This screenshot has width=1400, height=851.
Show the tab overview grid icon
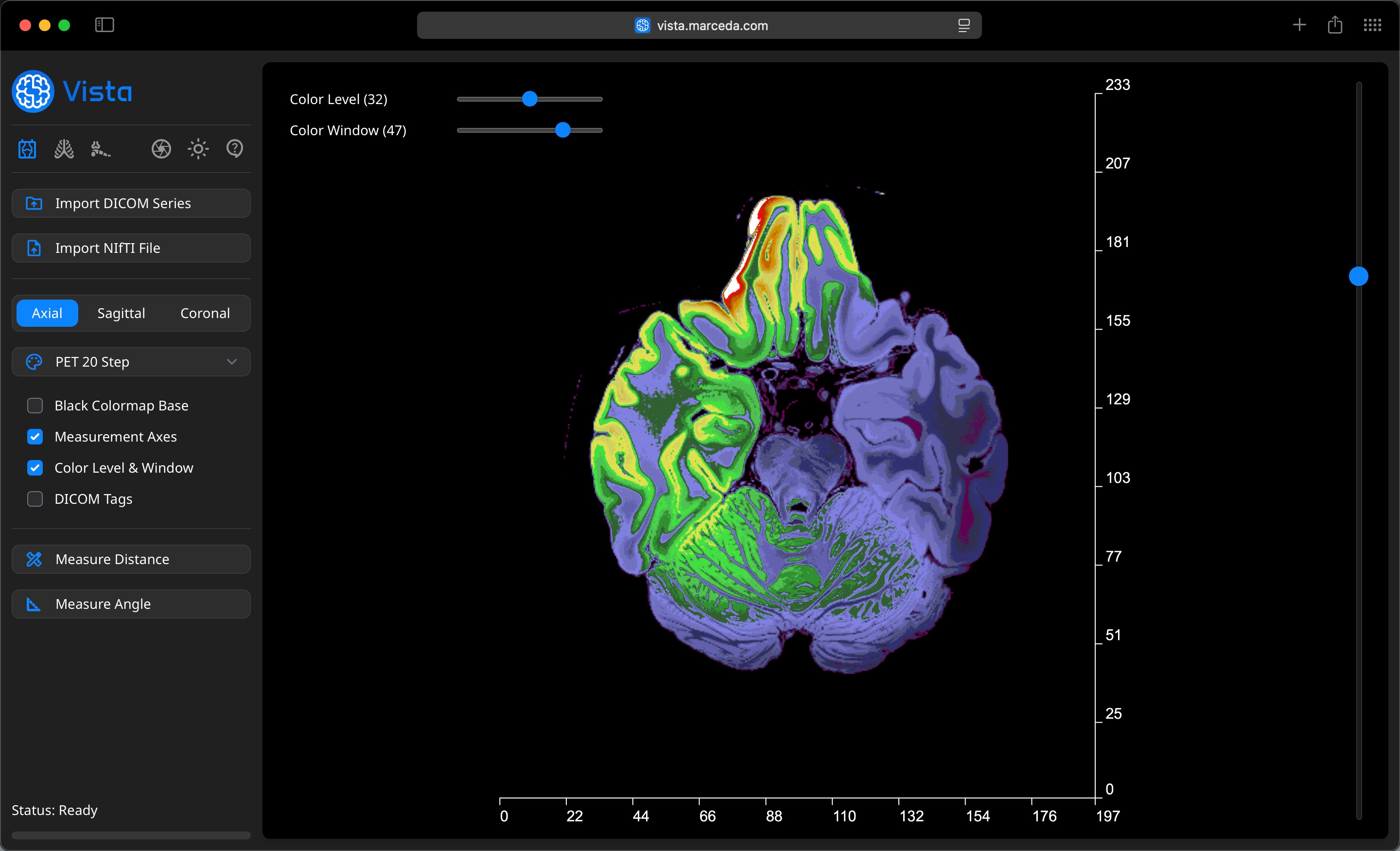tap(1372, 25)
